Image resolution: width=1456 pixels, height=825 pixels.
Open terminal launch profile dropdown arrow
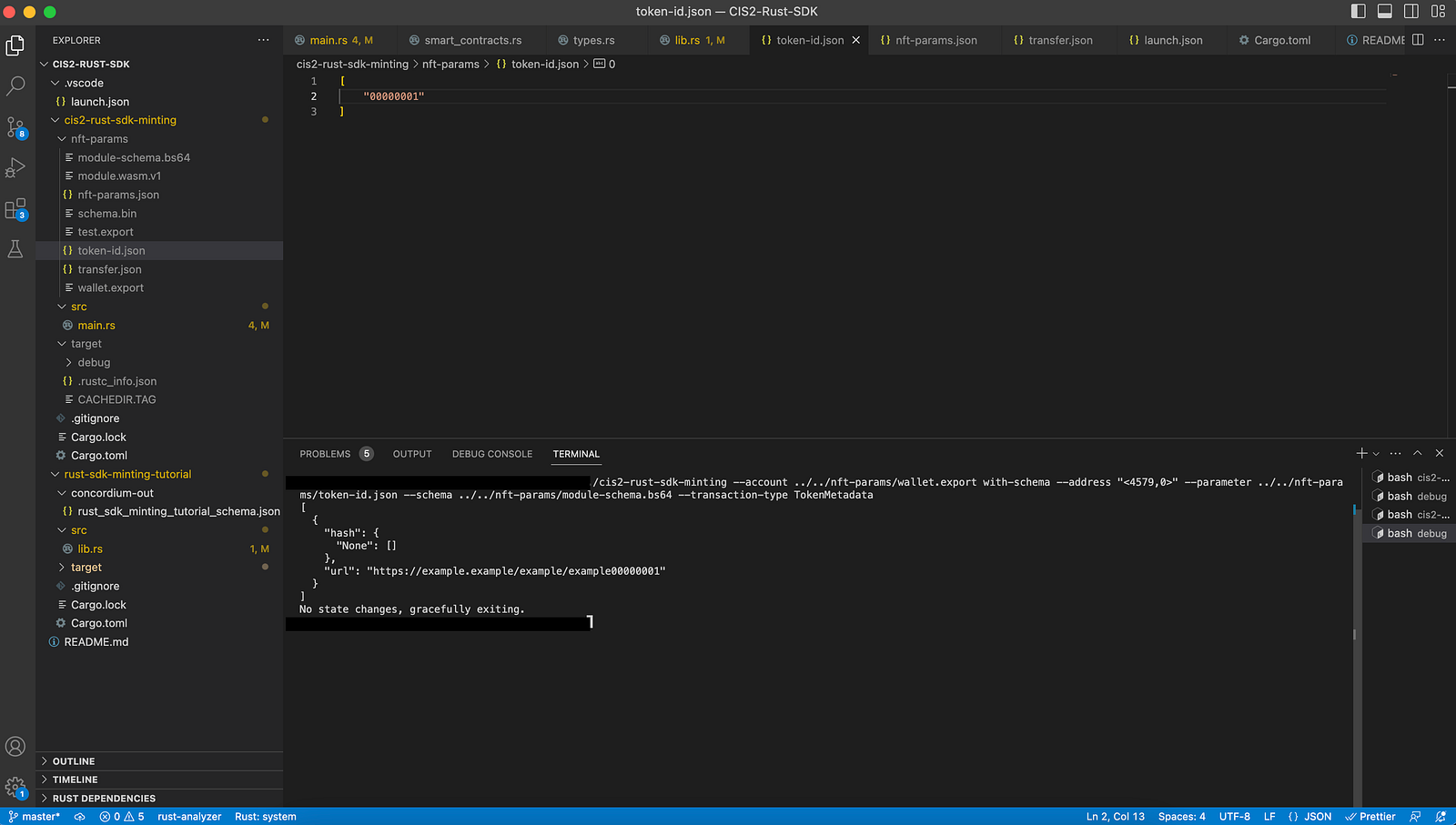tap(1376, 453)
